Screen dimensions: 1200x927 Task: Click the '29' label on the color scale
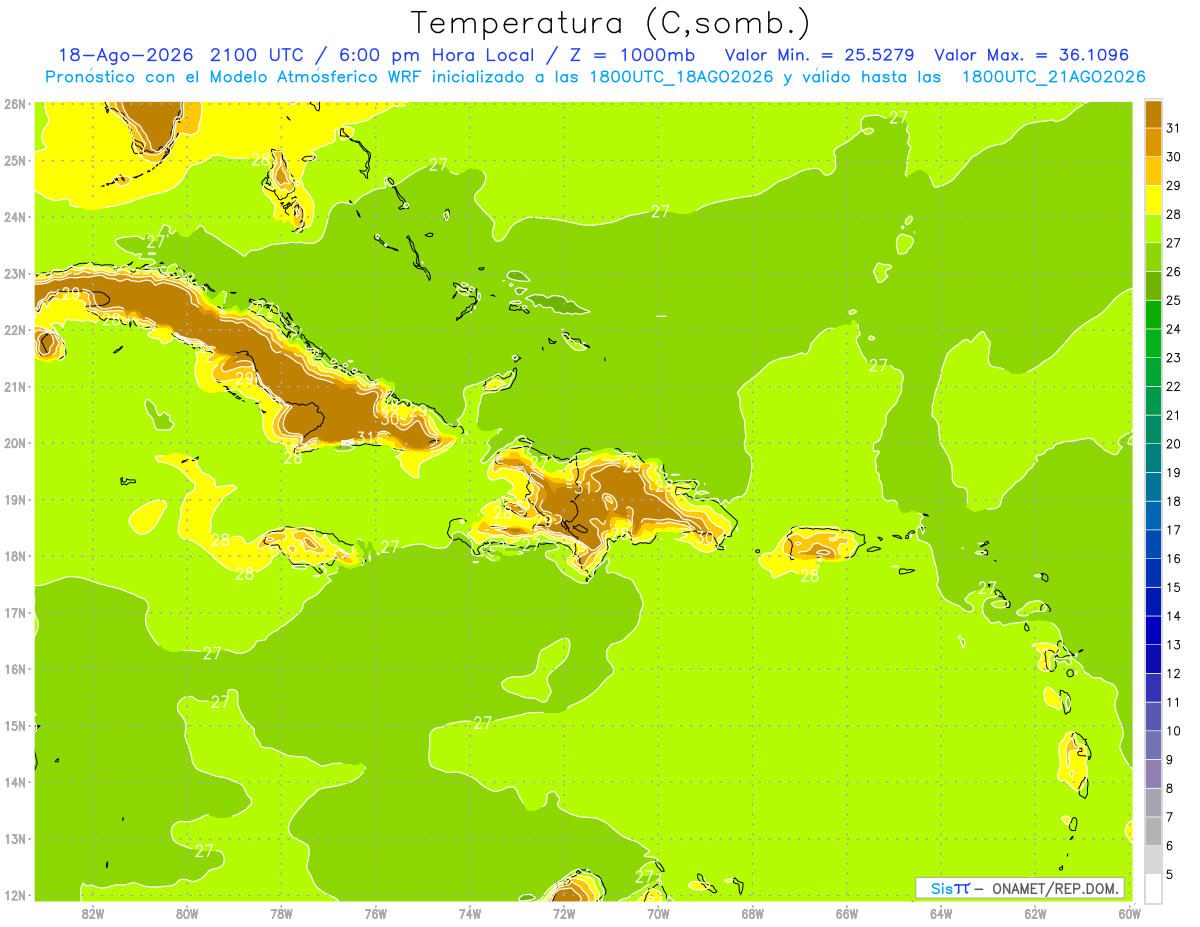1174,186
